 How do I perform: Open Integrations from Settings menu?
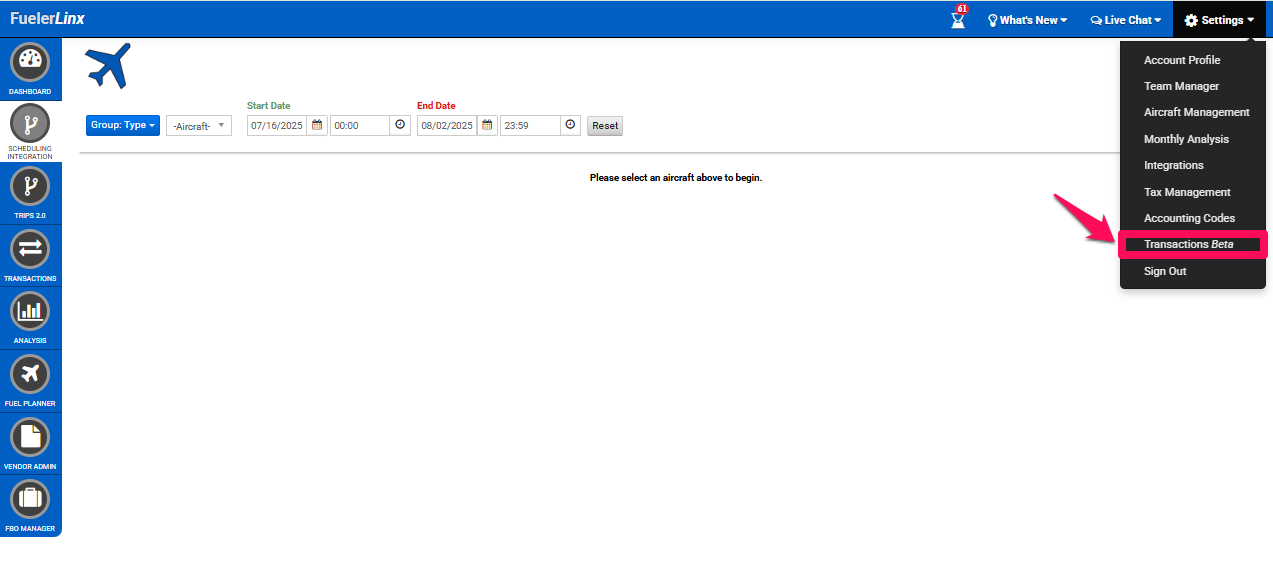tap(1174, 165)
